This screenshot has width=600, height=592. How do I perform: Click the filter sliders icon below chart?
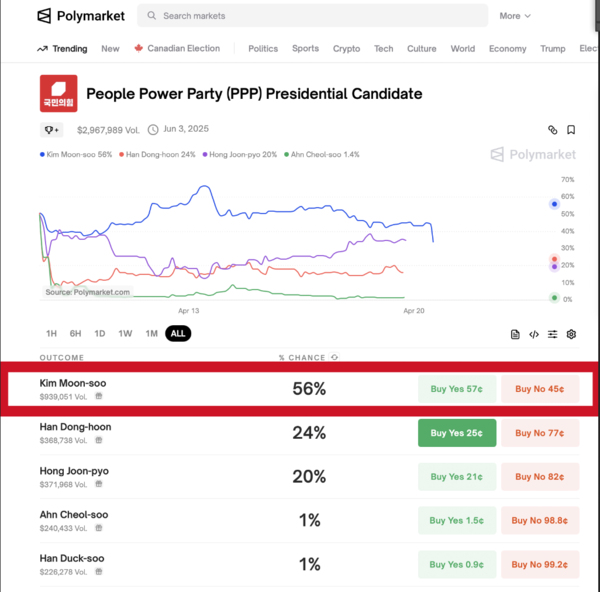(552, 334)
